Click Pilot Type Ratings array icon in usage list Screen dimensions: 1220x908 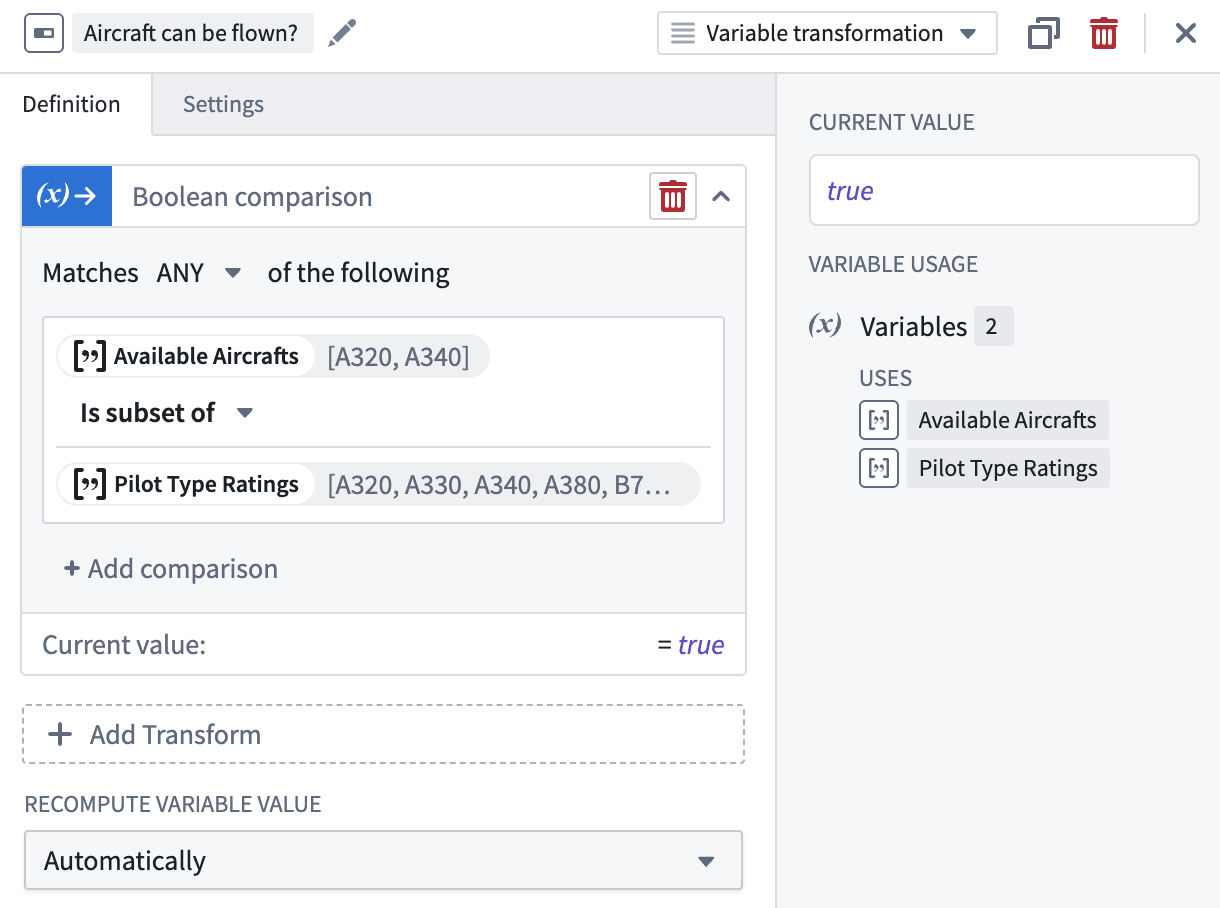click(x=878, y=468)
